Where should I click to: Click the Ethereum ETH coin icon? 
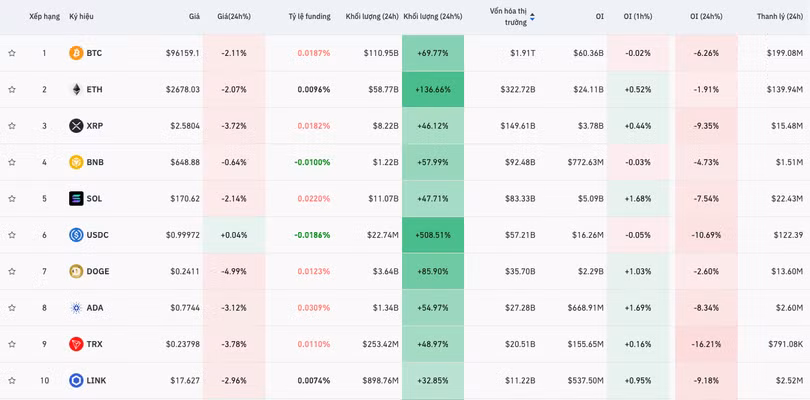pyautogui.click(x=76, y=89)
